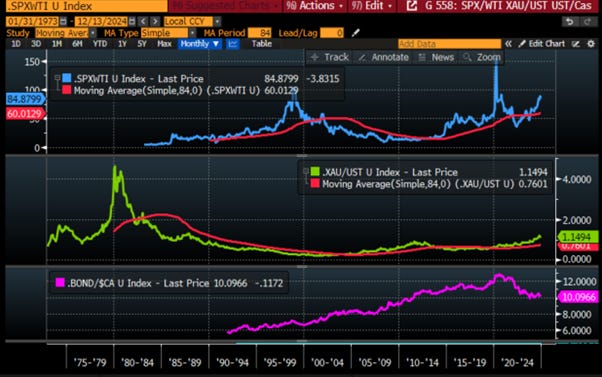The width and height of the screenshot is (602, 377).
Task: Activate the Track crosshair tool
Action: [330, 57]
